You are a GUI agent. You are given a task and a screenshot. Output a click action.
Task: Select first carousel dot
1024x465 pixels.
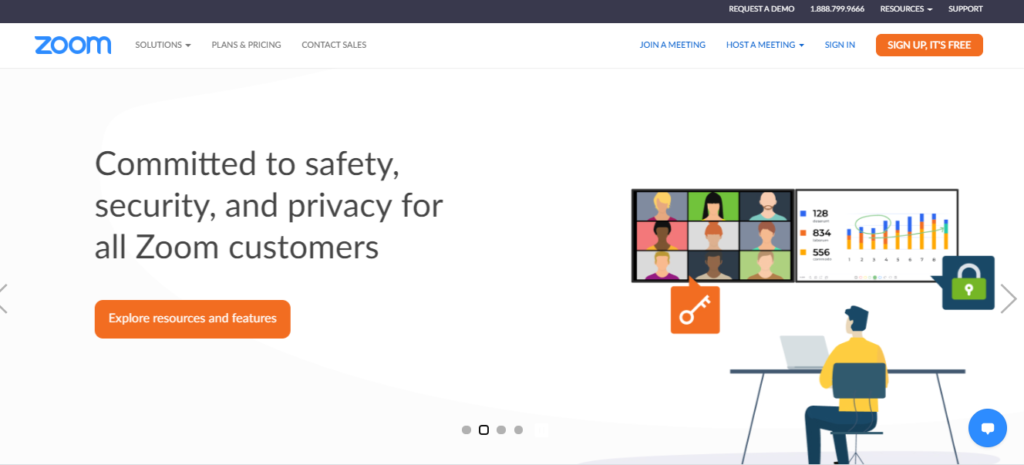[466, 430]
